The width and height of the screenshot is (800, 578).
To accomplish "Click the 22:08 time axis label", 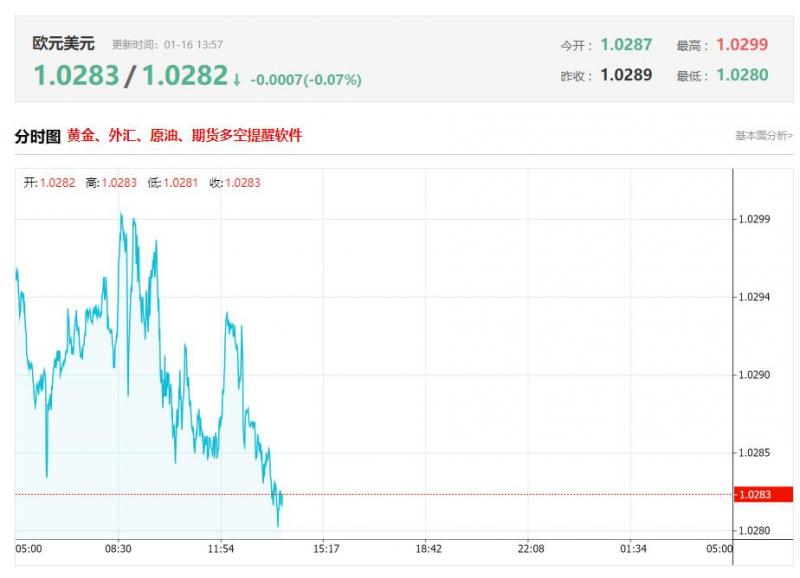I will [x=531, y=549].
